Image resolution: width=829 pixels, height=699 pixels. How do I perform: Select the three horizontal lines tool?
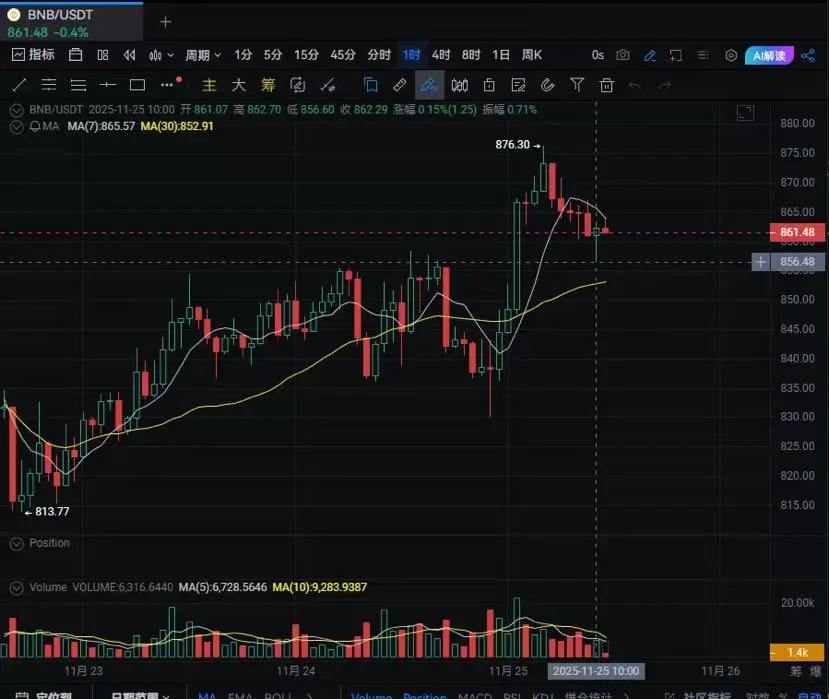click(78, 85)
